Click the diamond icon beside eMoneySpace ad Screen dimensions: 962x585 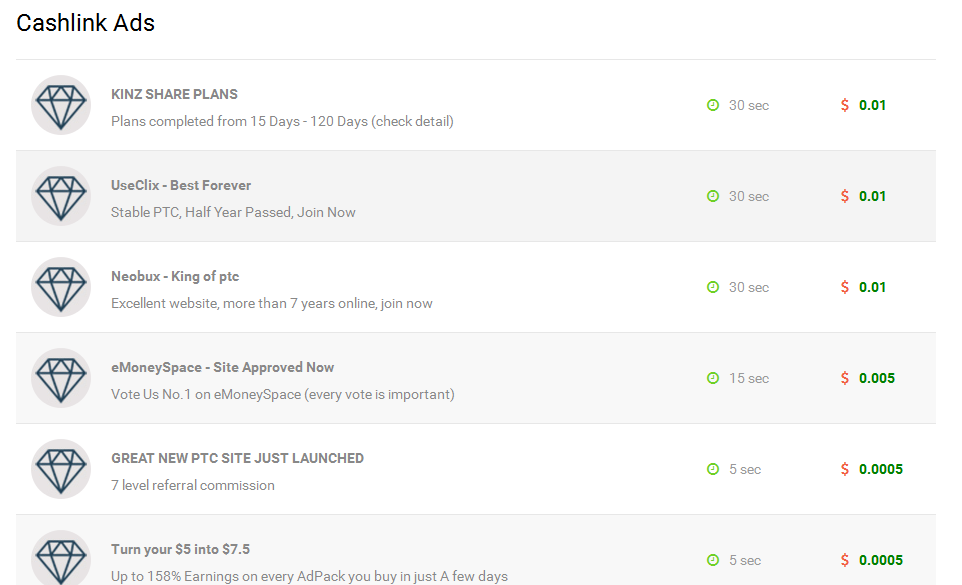(61, 378)
